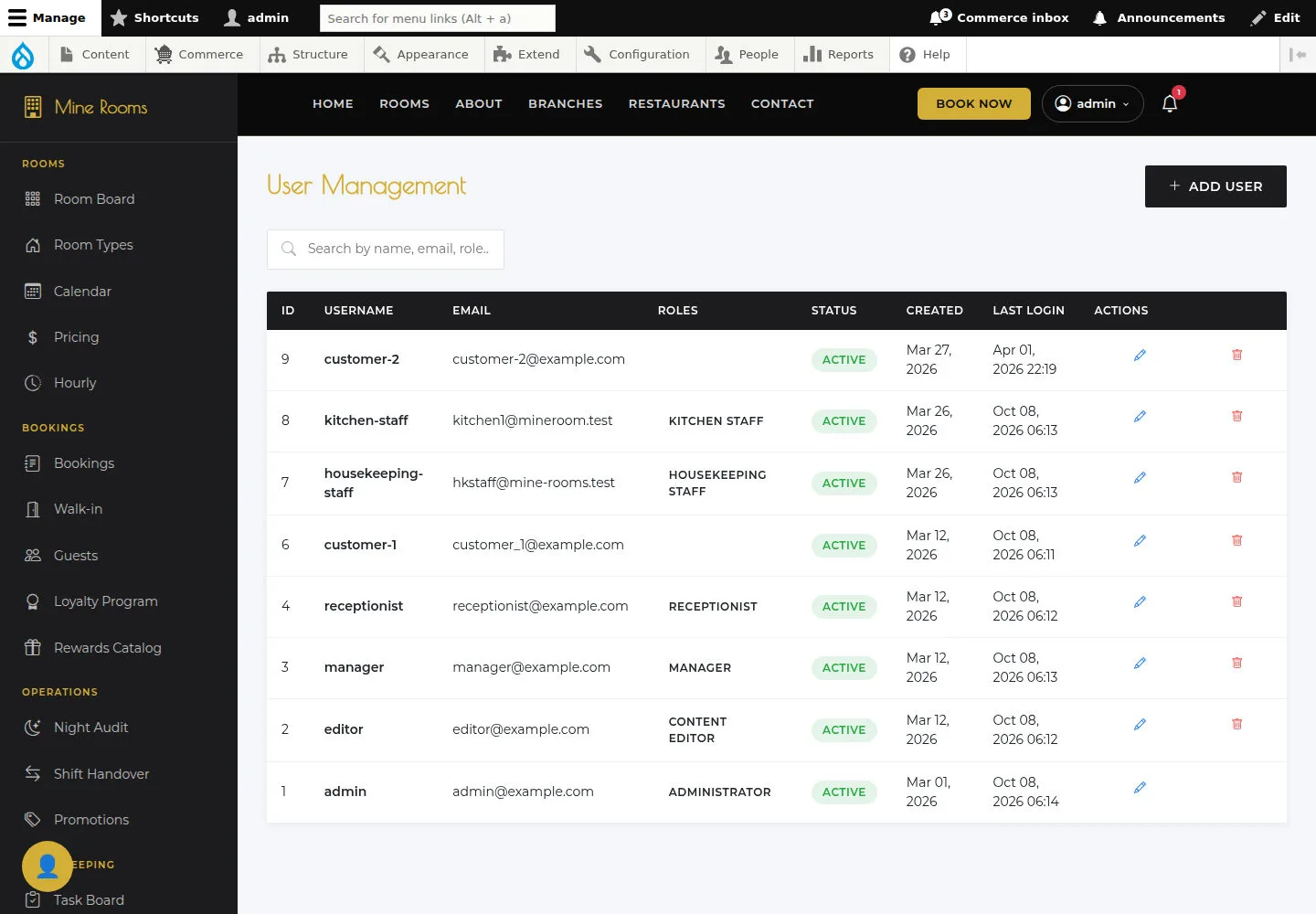
Task: Open the Calendar sidebar item
Action: [119, 292]
